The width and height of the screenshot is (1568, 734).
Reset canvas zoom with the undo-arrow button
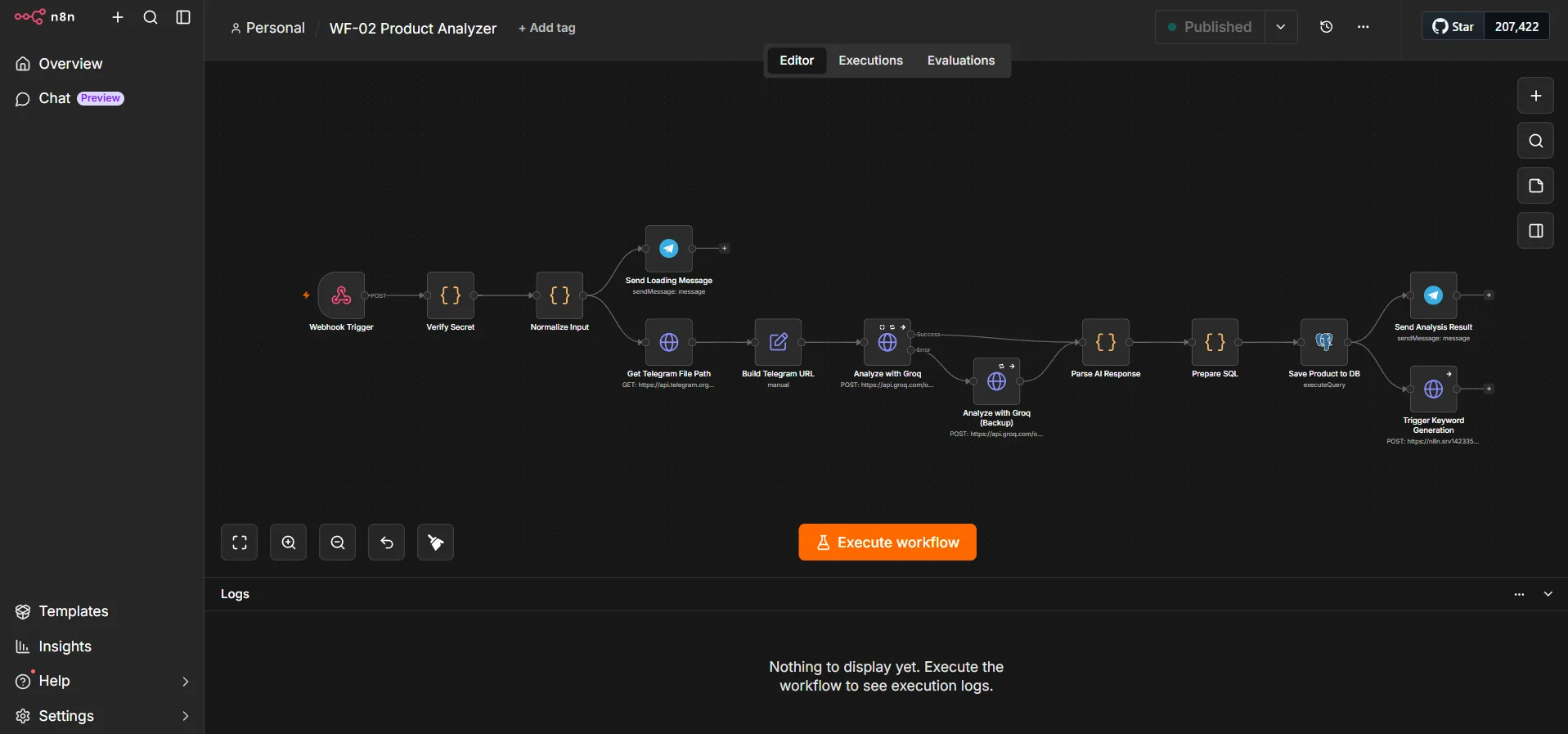click(387, 543)
